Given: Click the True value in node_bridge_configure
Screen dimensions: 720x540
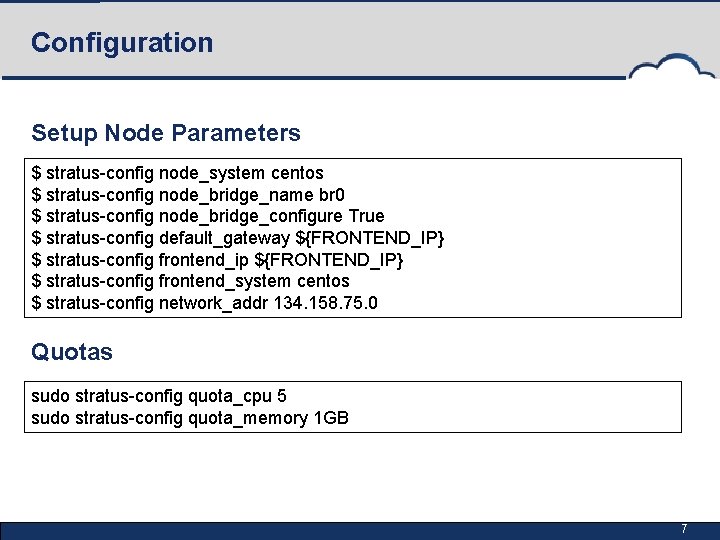Looking at the screenshot, I should (366, 216).
